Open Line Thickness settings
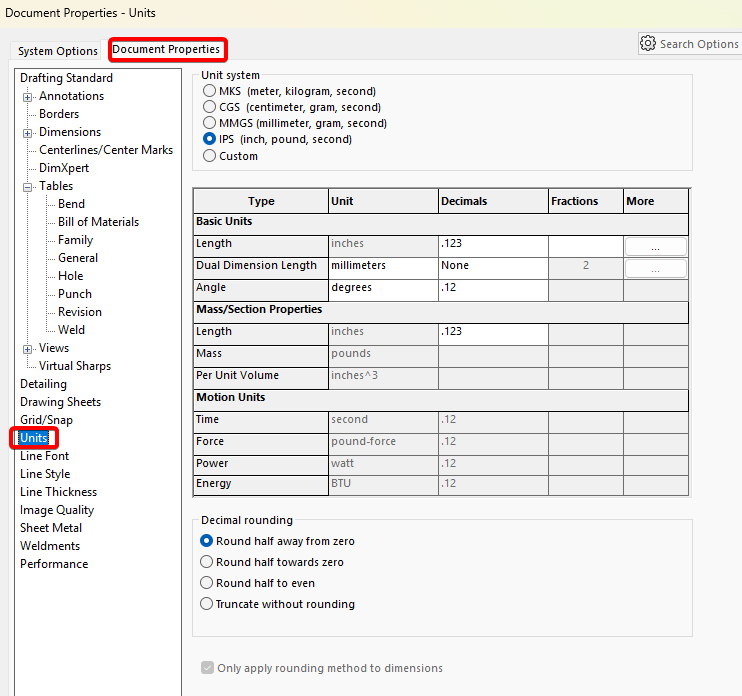This screenshot has width=742, height=696. 58,491
